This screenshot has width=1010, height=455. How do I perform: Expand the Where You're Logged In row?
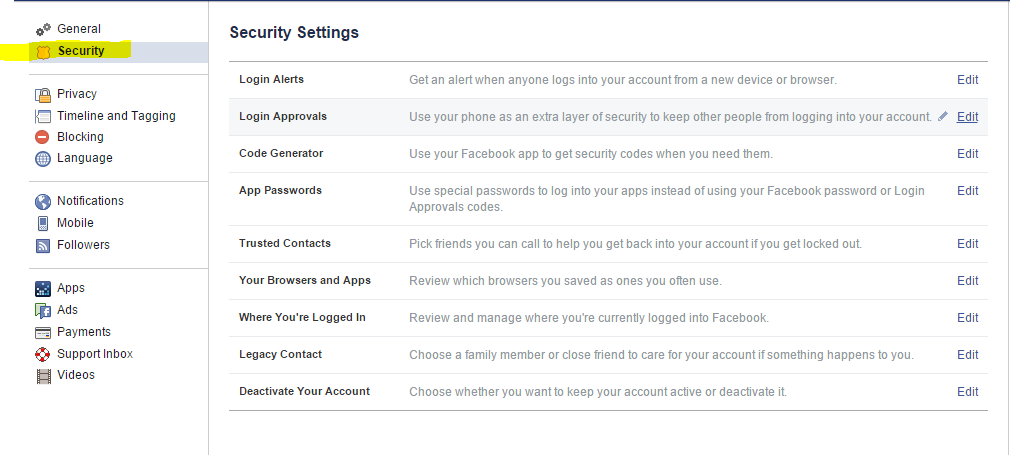[x=608, y=318]
